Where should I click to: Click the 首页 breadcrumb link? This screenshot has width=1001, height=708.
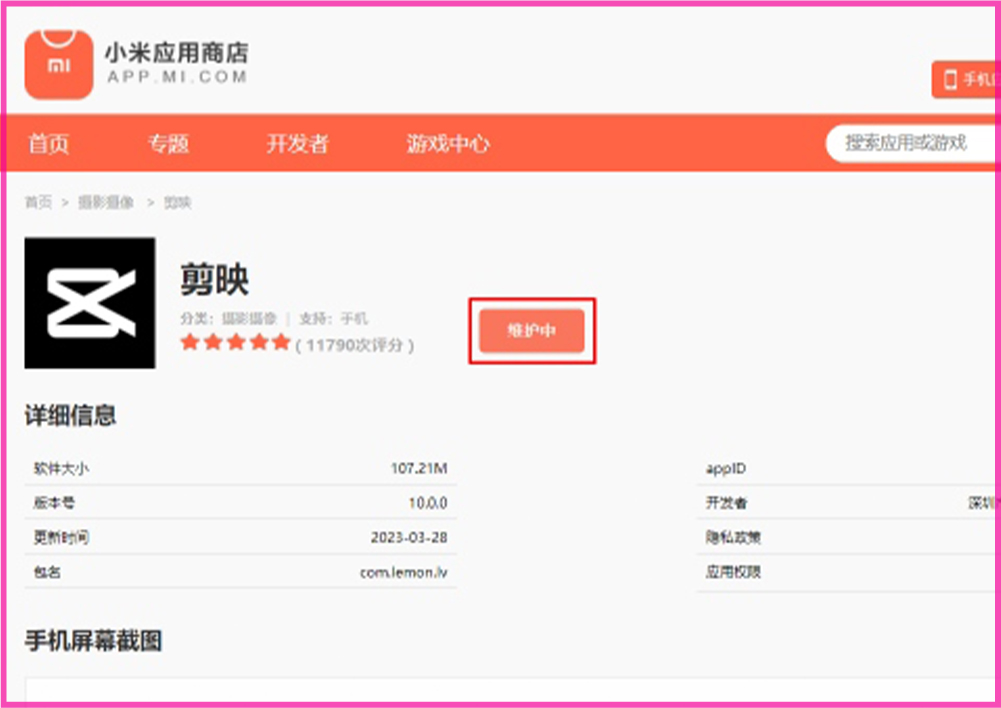tap(38, 203)
